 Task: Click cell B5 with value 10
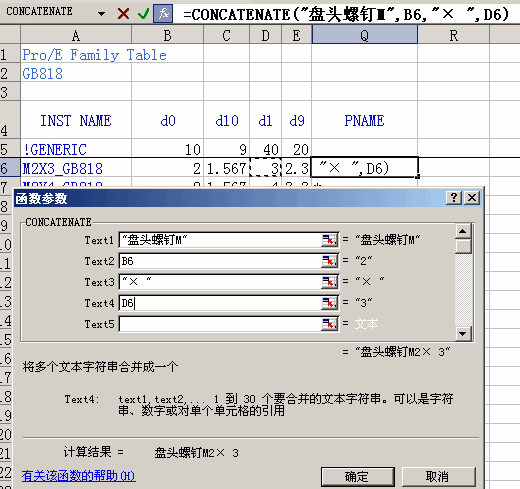click(167, 149)
